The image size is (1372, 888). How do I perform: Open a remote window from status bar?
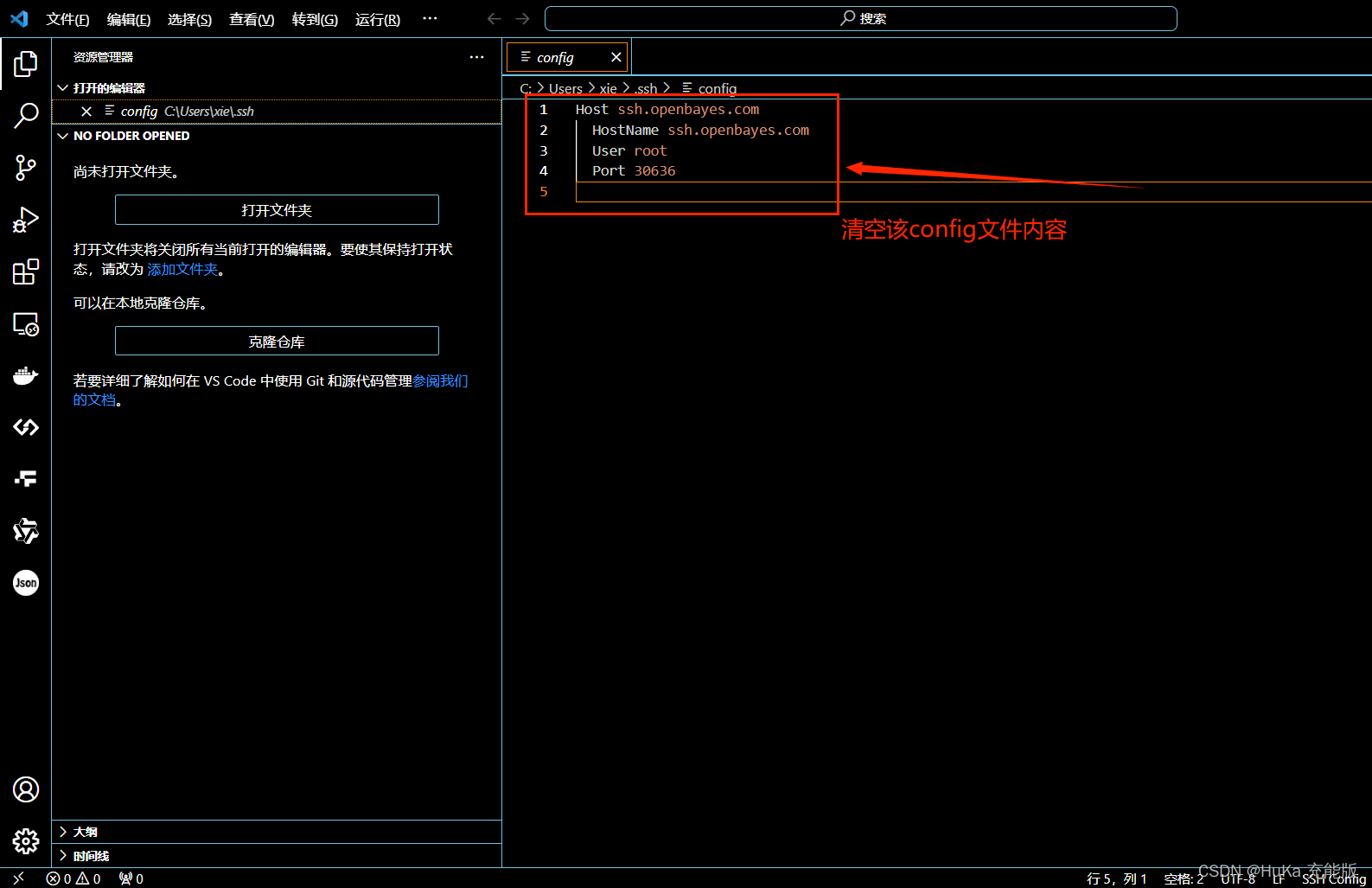pos(18,878)
